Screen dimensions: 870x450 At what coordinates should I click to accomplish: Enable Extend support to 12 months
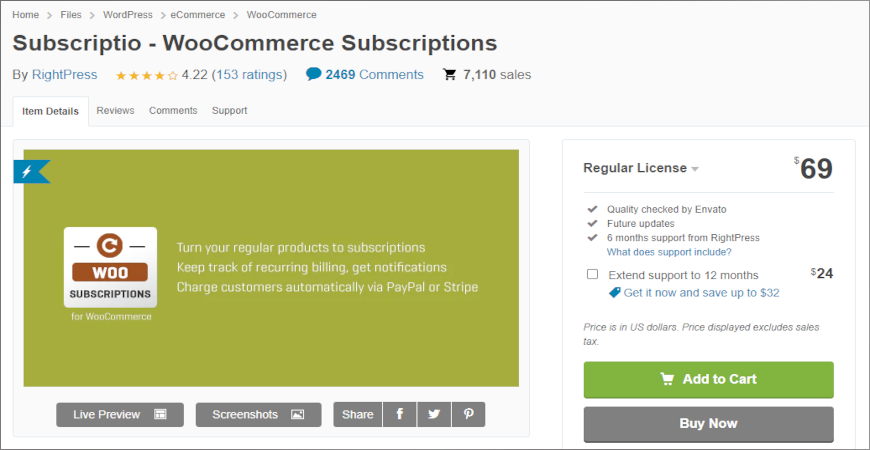pyautogui.click(x=593, y=274)
